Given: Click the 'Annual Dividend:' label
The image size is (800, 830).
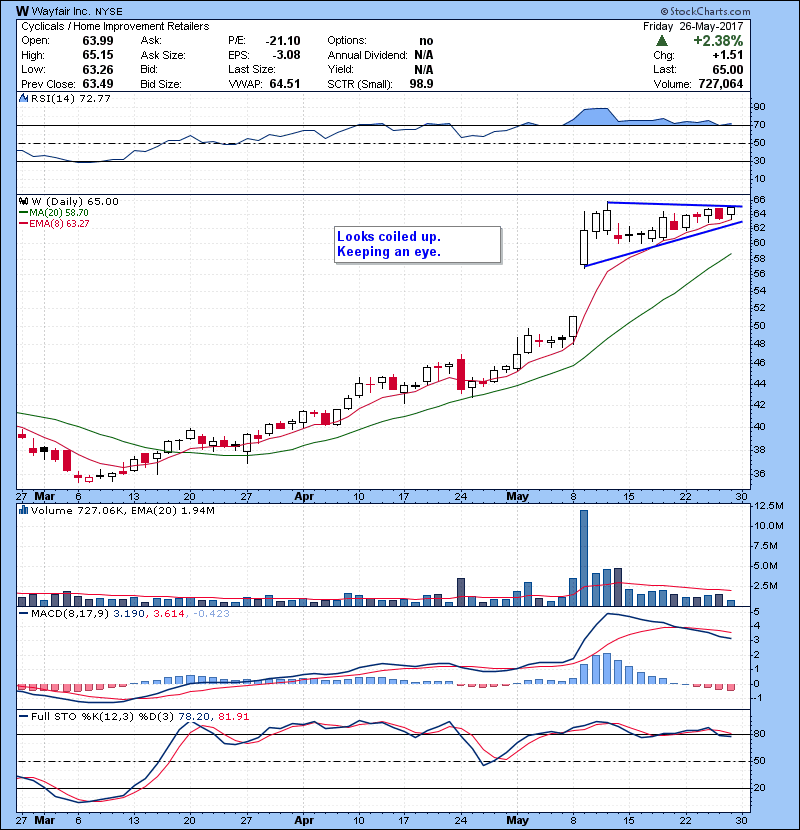Looking at the screenshot, I should pos(367,55).
